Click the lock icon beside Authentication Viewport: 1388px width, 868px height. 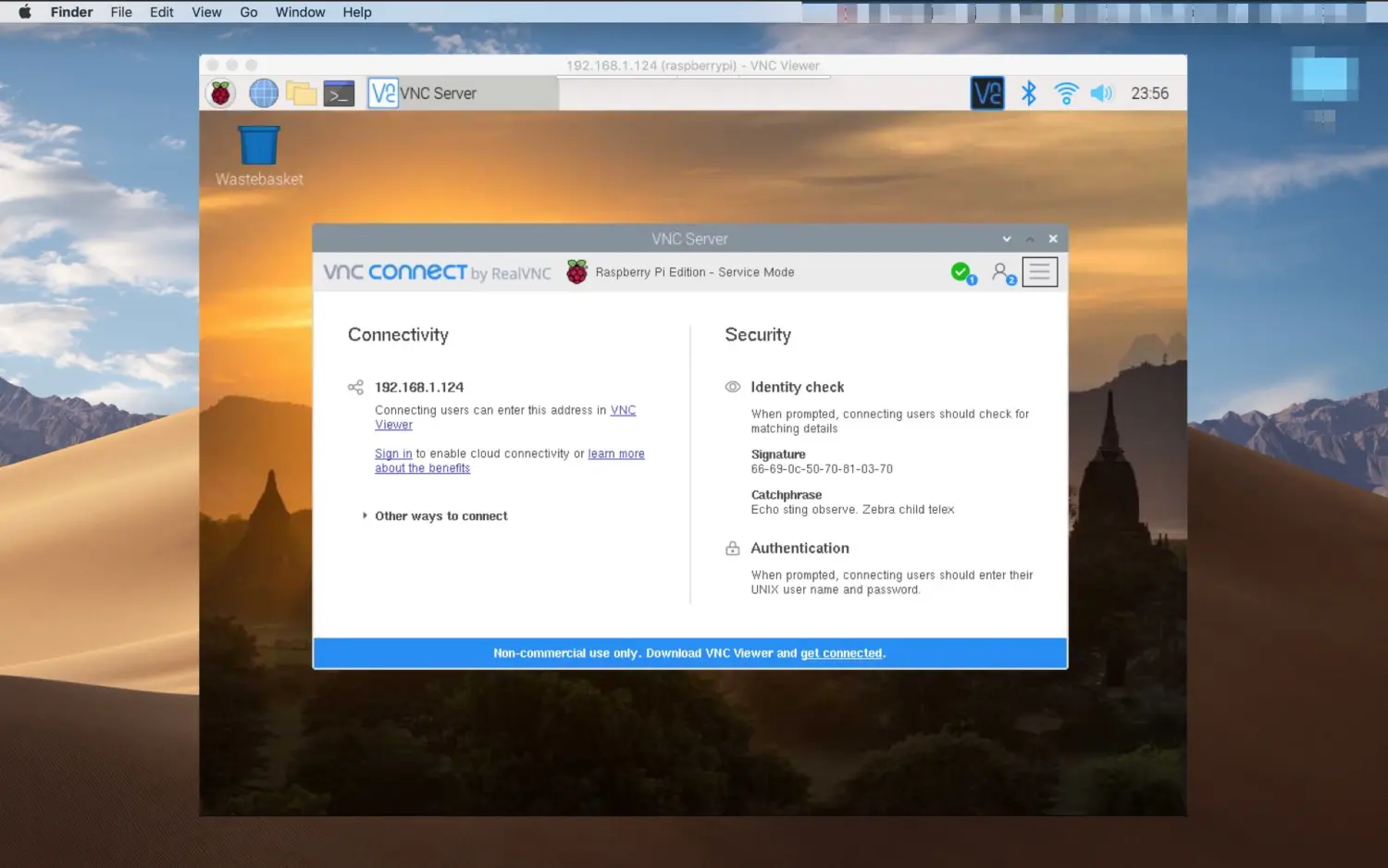[x=733, y=549]
